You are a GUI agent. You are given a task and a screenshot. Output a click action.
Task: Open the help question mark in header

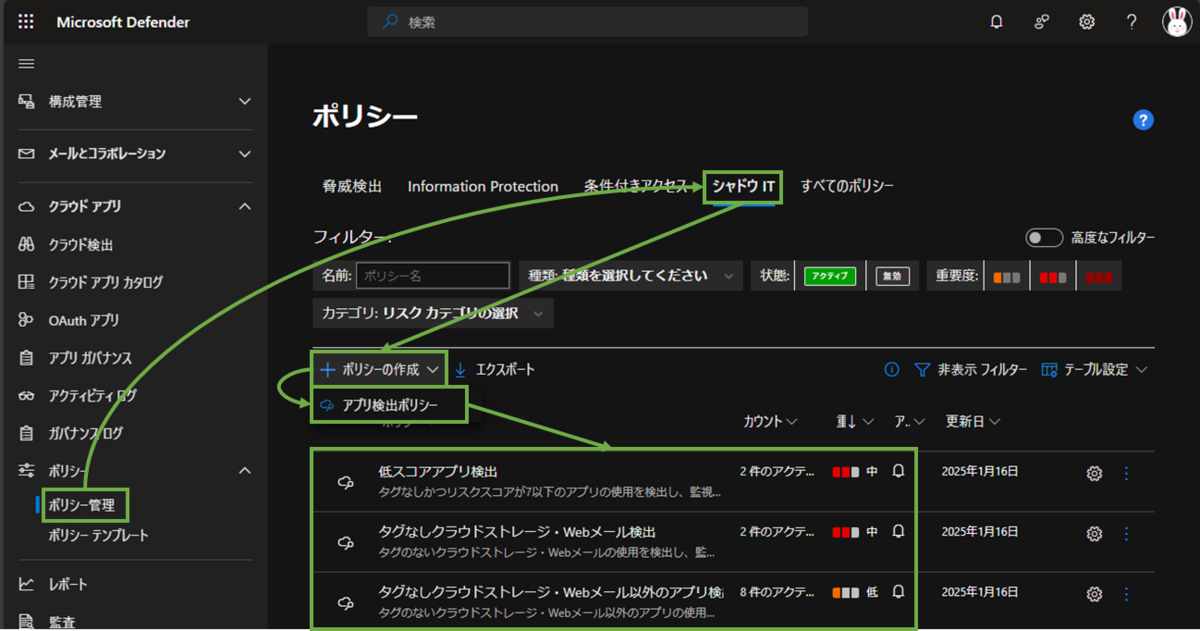tap(1131, 22)
